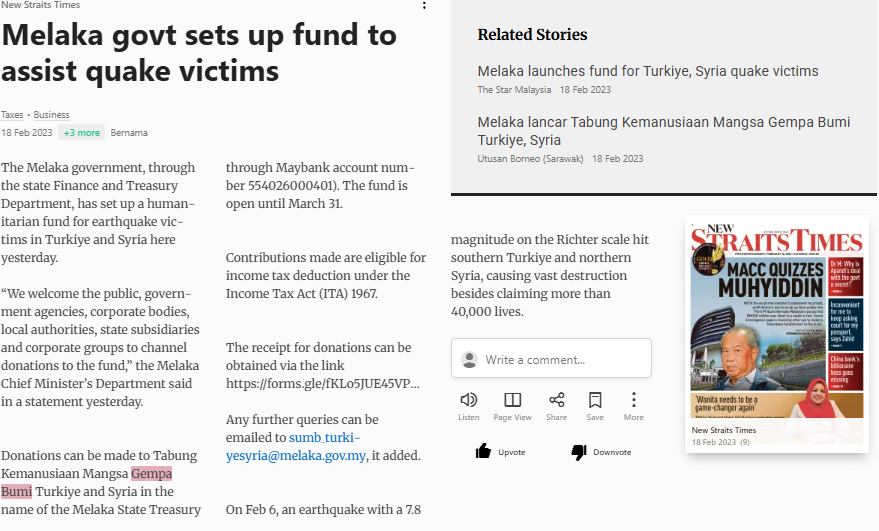Downvote the article

[x=600, y=452]
